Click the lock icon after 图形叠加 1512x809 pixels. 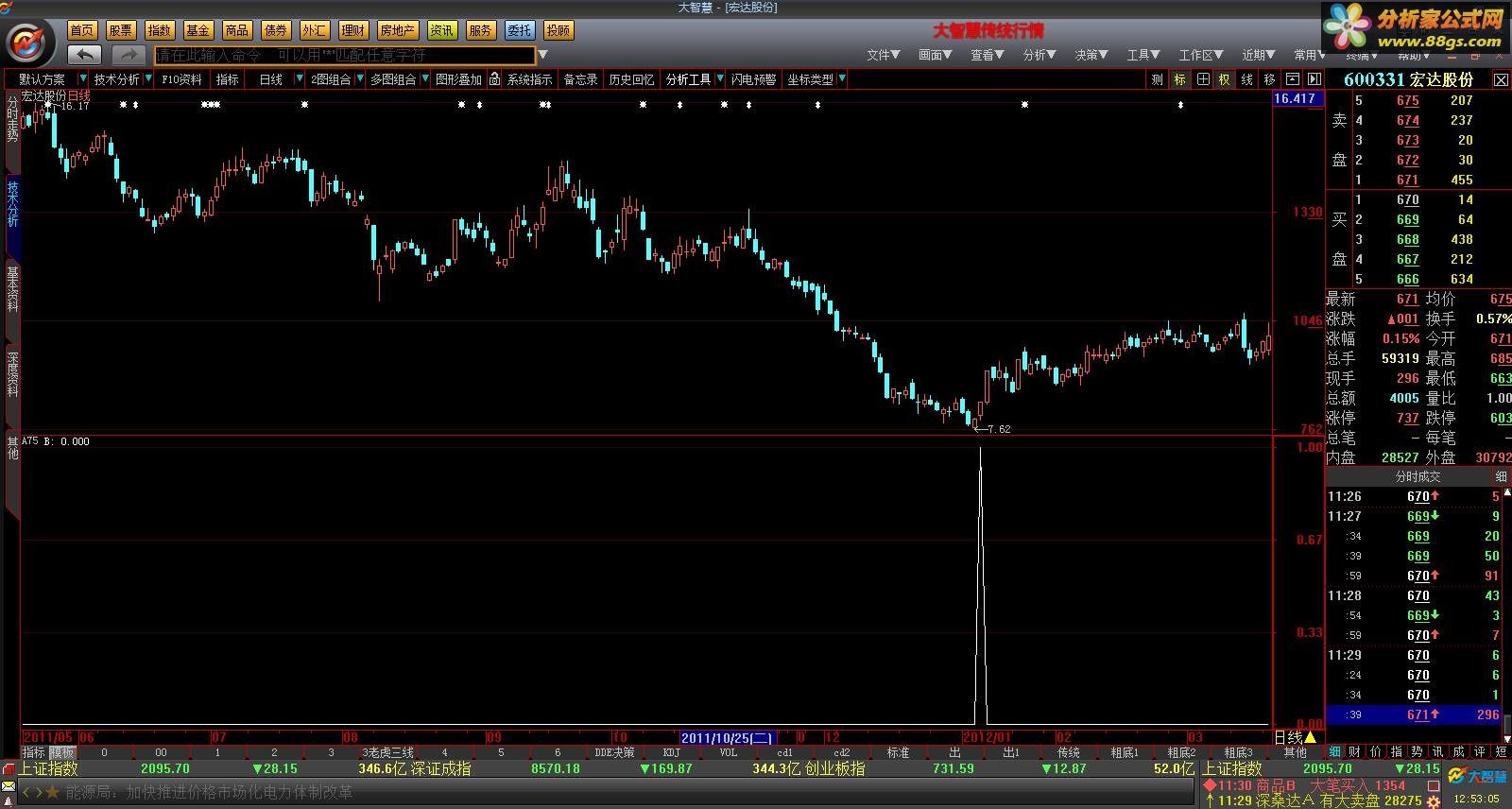click(x=494, y=79)
